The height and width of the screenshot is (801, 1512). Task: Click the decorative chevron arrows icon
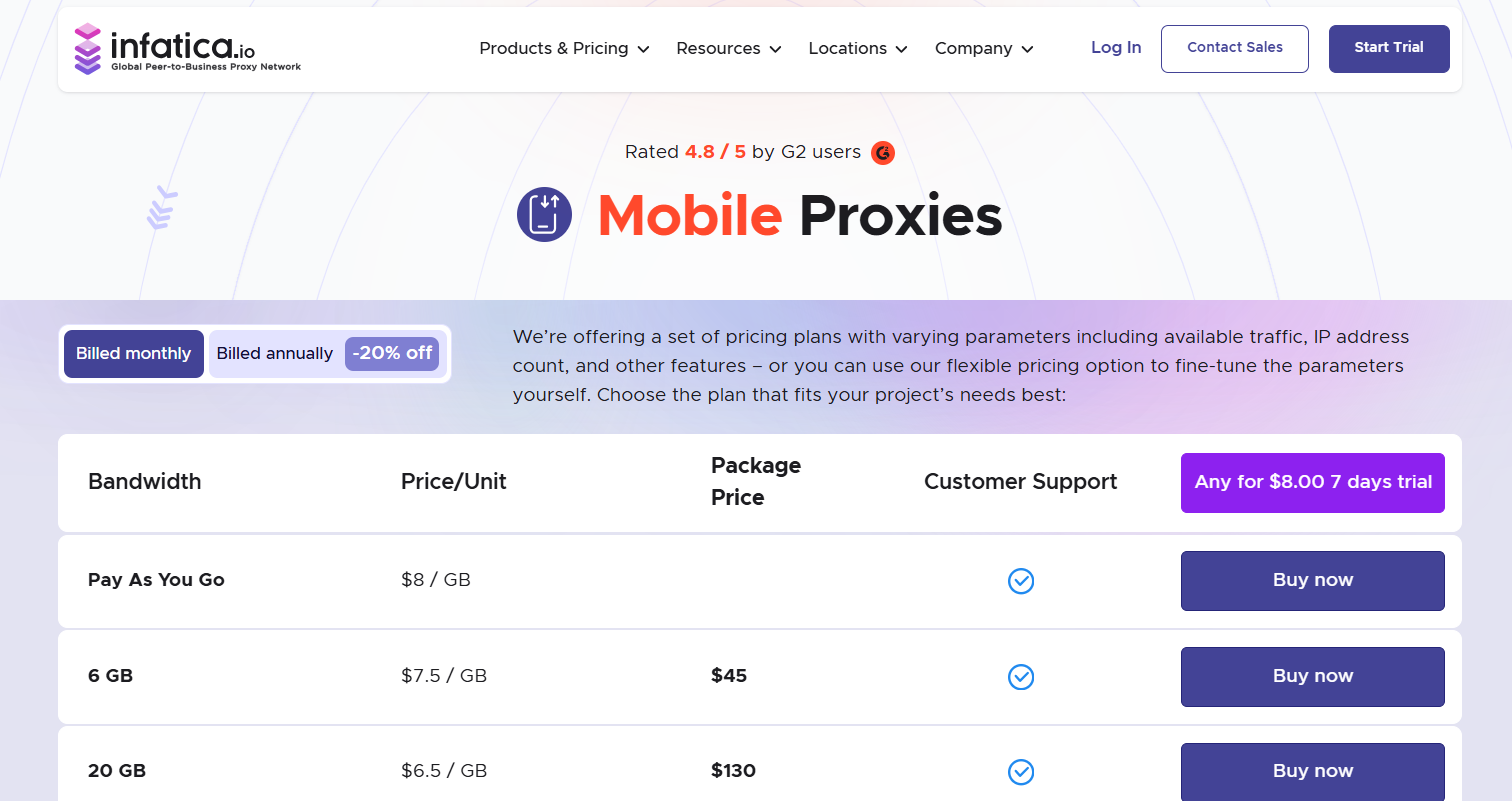pos(161,208)
